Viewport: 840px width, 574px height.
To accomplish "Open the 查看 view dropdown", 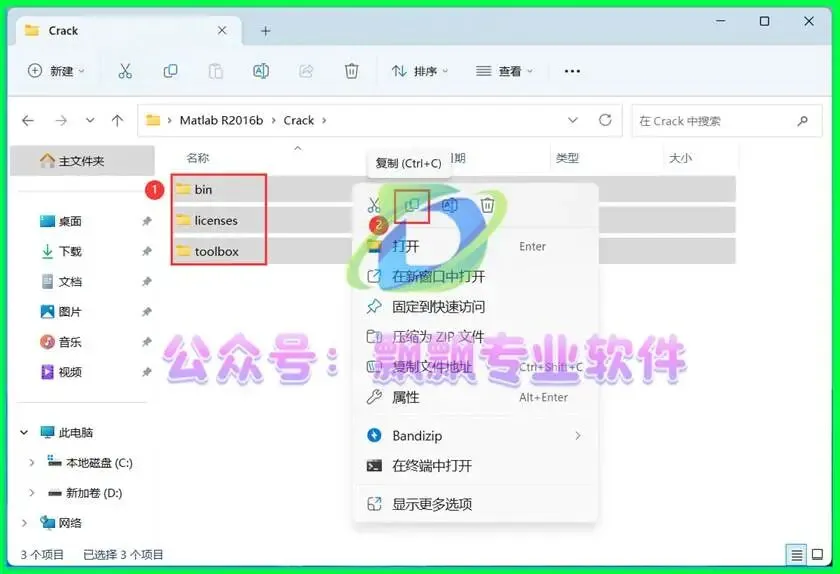I will [x=505, y=71].
